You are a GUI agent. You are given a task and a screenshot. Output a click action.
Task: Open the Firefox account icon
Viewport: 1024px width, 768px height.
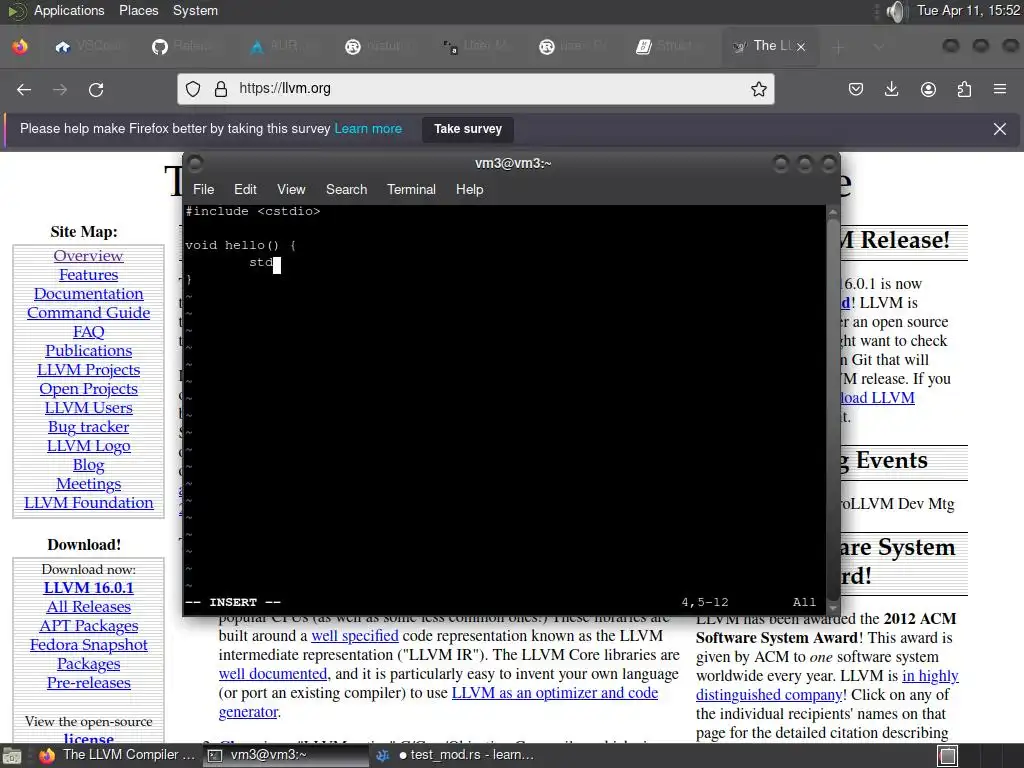pos(928,89)
